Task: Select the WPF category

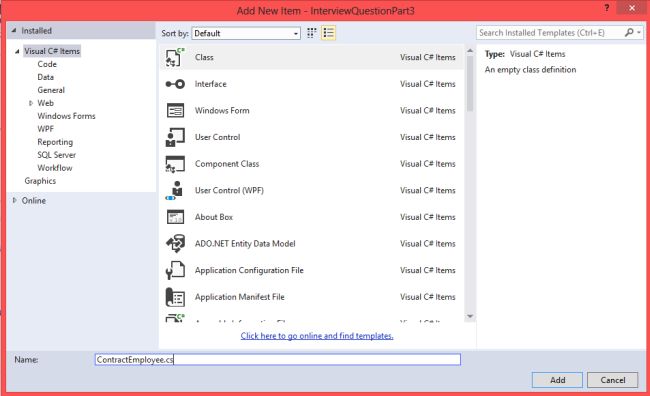Action: pyautogui.click(x=46, y=129)
